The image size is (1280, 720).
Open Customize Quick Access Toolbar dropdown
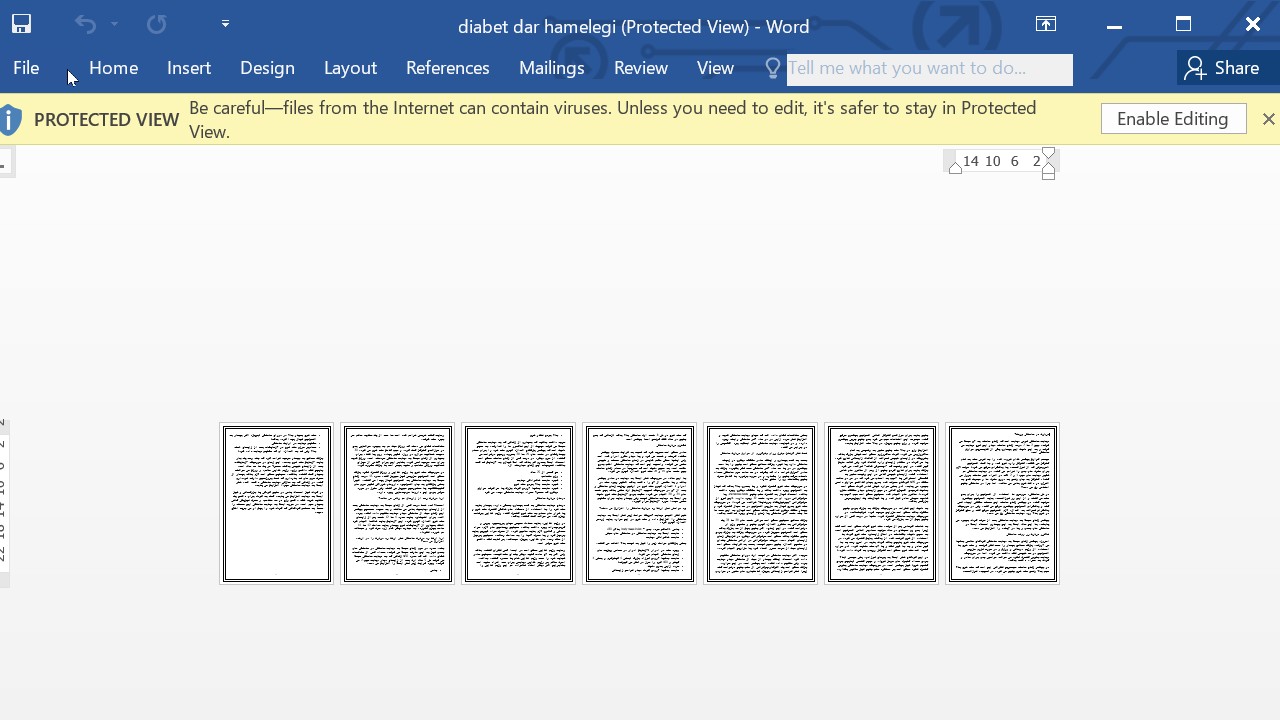coord(225,24)
